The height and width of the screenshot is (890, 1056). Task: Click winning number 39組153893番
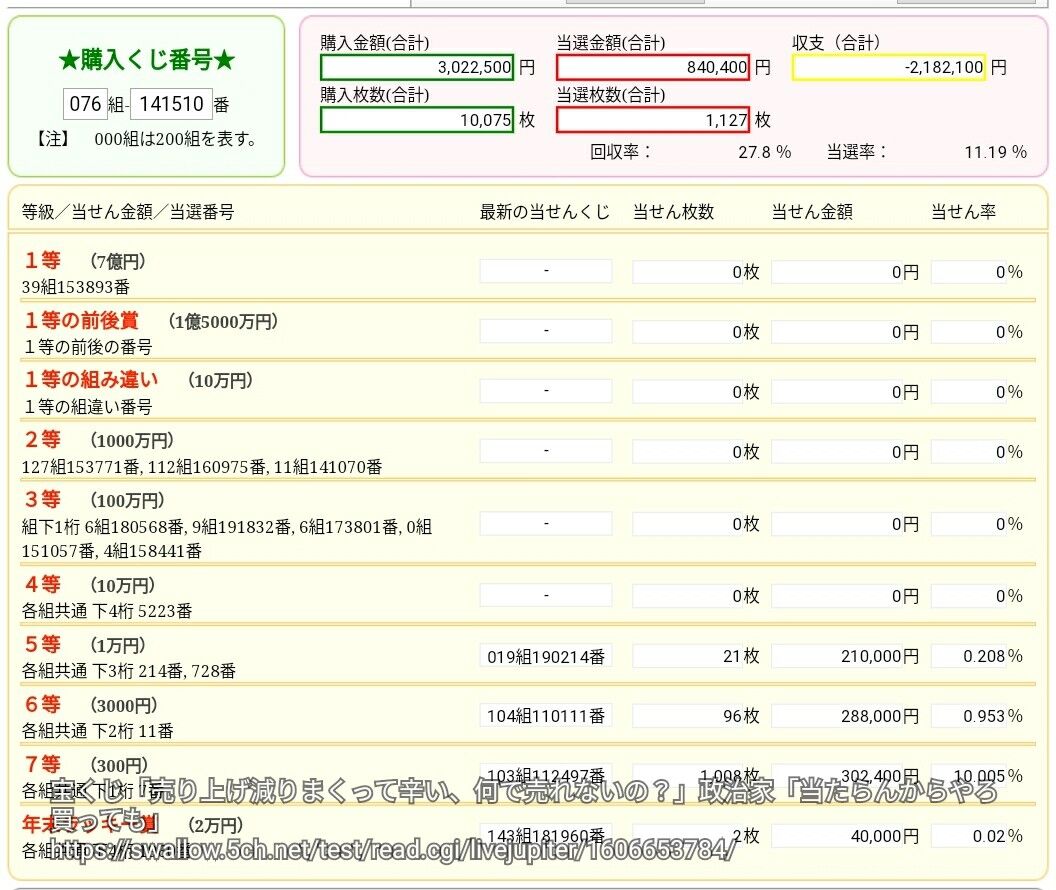pyautogui.click(x=75, y=287)
